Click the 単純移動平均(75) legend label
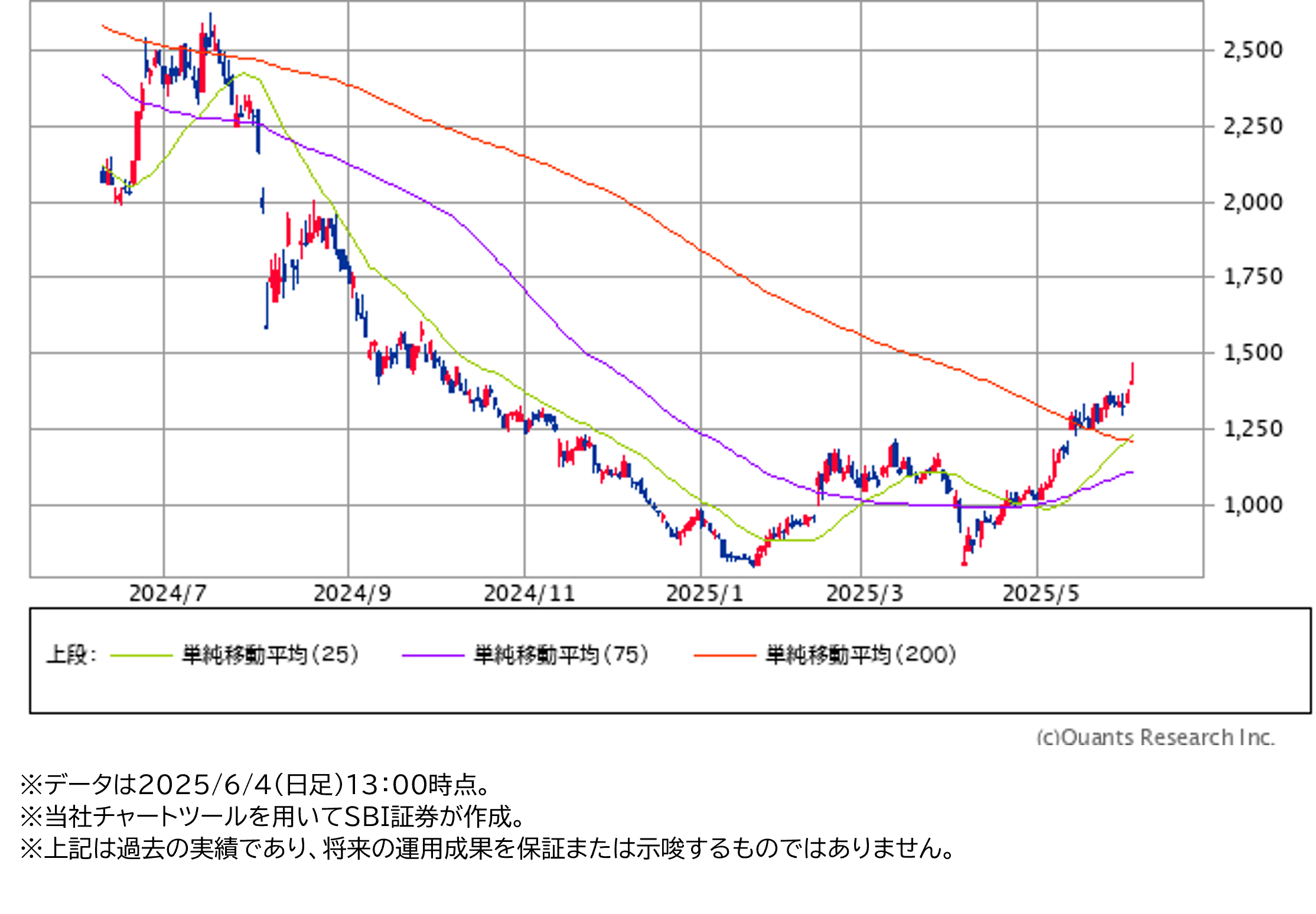Viewport: 1316px width, 914px height. pos(561,655)
